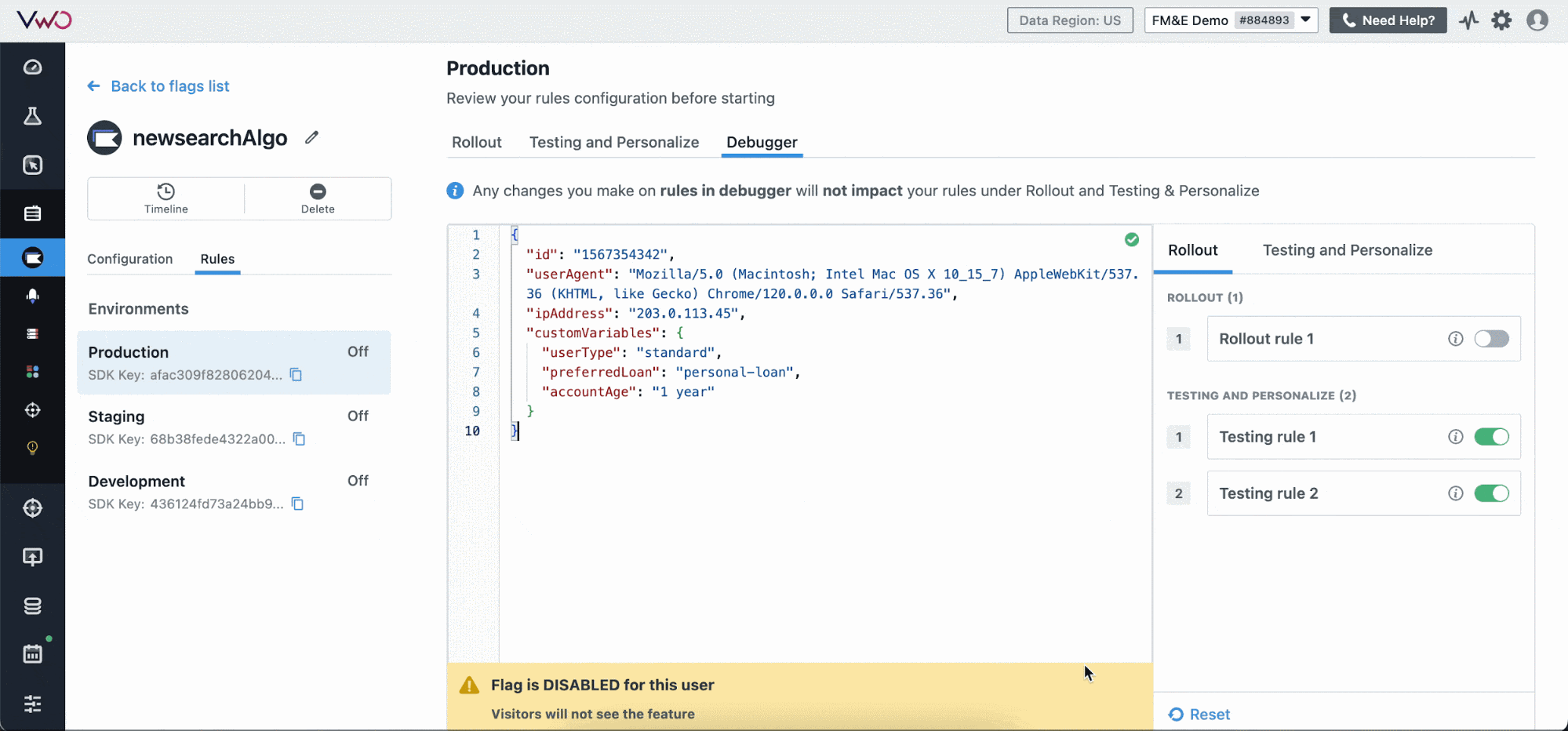Click the "accountAge" line in JSON editor
The image size is (1568, 731).
click(x=628, y=392)
